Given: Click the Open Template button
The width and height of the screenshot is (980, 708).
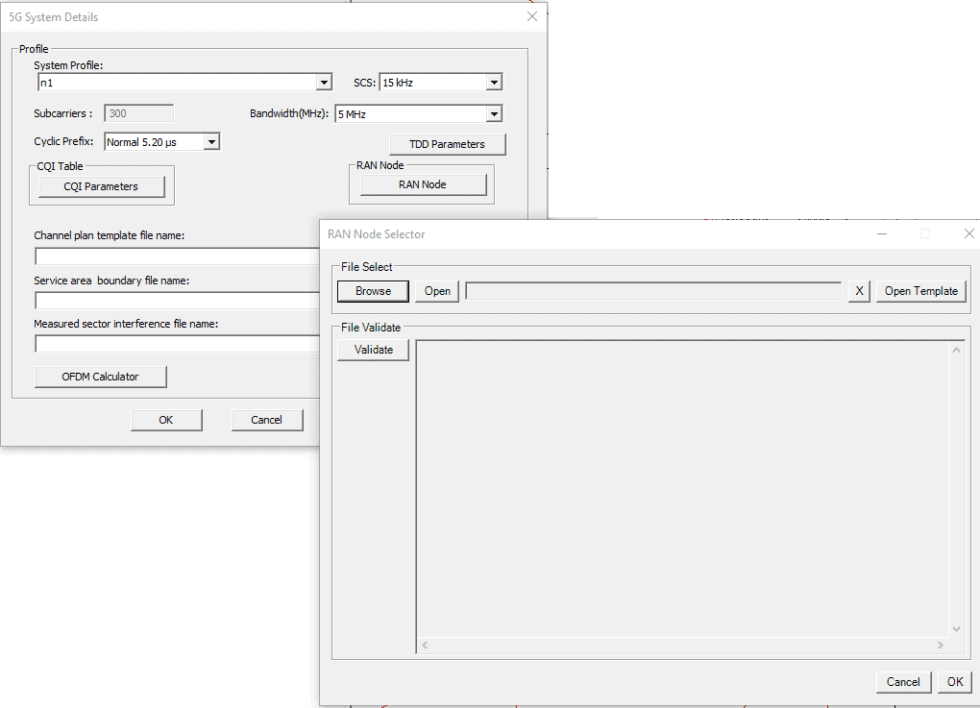Looking at the screenshot, I should (921, 291).
